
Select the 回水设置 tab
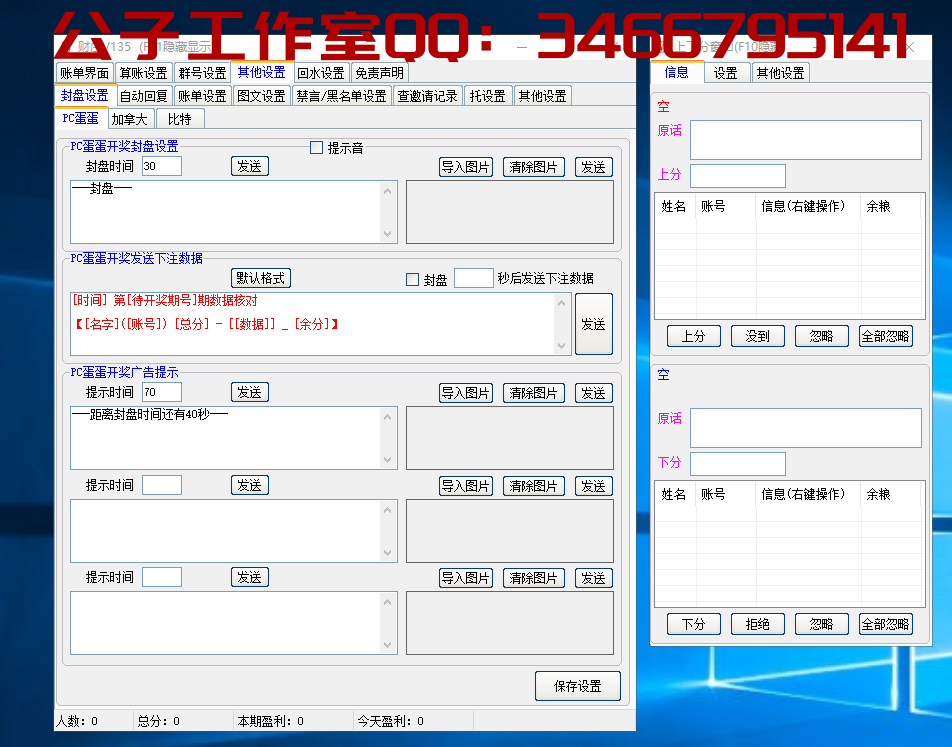coord(321,73)
